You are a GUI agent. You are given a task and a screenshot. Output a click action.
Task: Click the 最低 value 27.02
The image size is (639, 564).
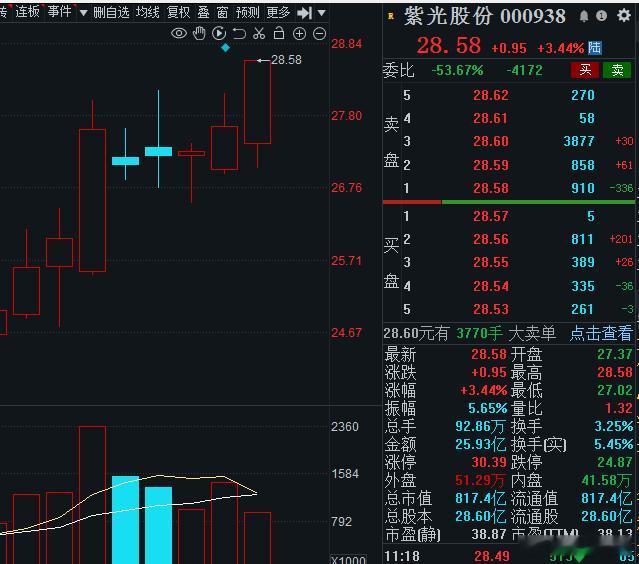[614, 390]
